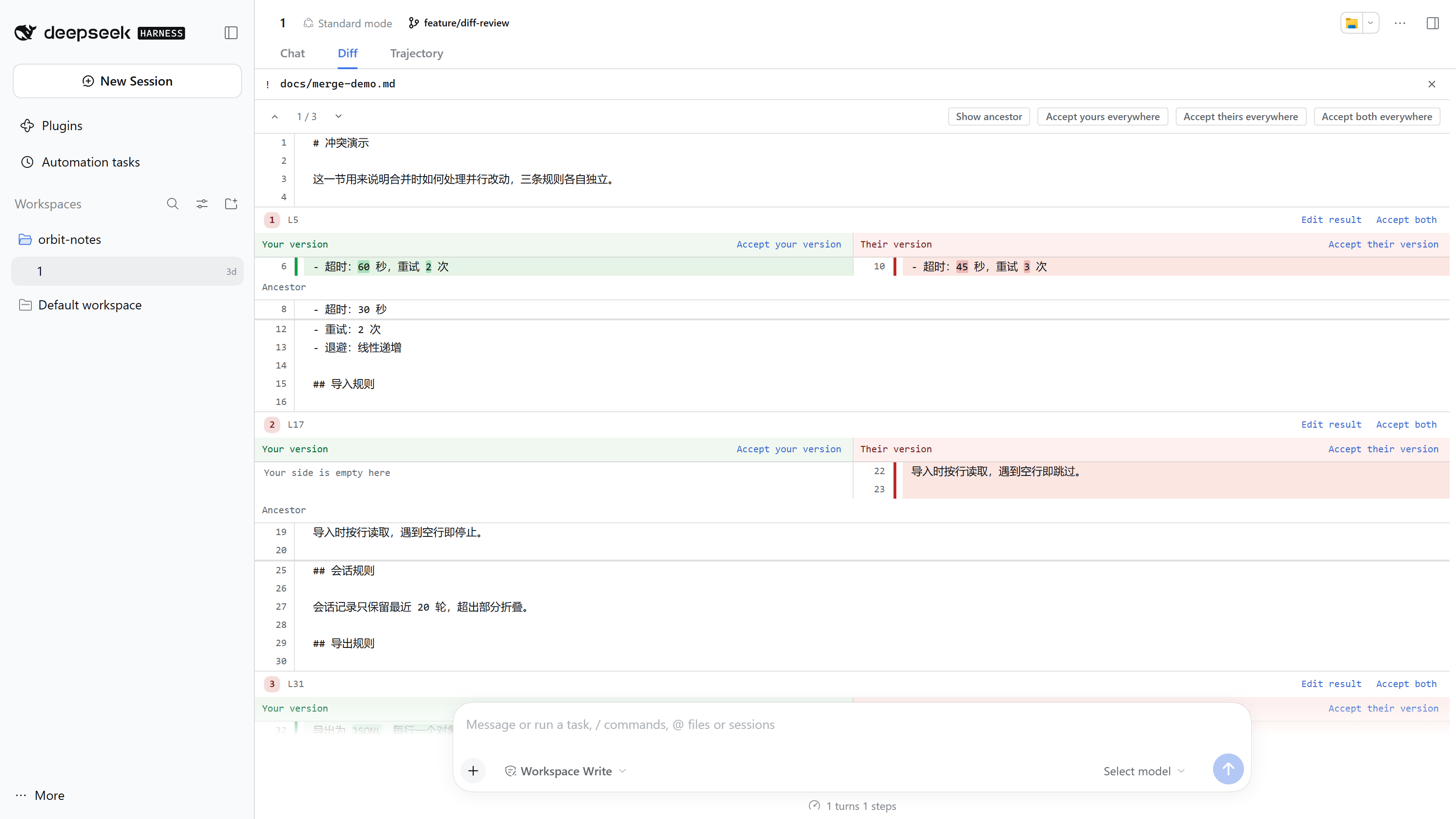Viewport: 1456px width, 819px height.
Task: Close the docs/merge-demo.md diff
Action: pyautogui.click(x=1431, y=84)
